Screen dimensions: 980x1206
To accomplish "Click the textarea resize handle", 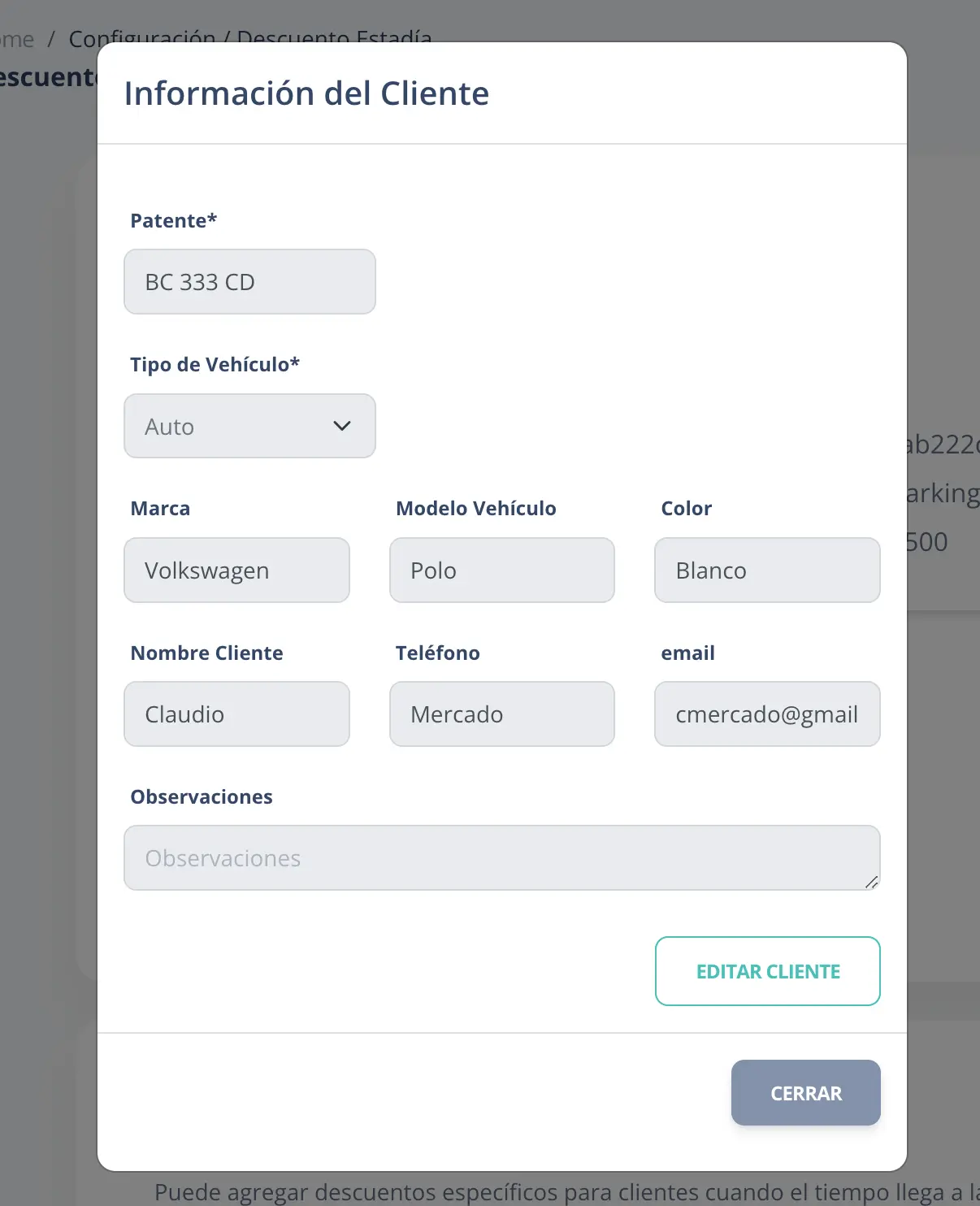I will 874,883.
